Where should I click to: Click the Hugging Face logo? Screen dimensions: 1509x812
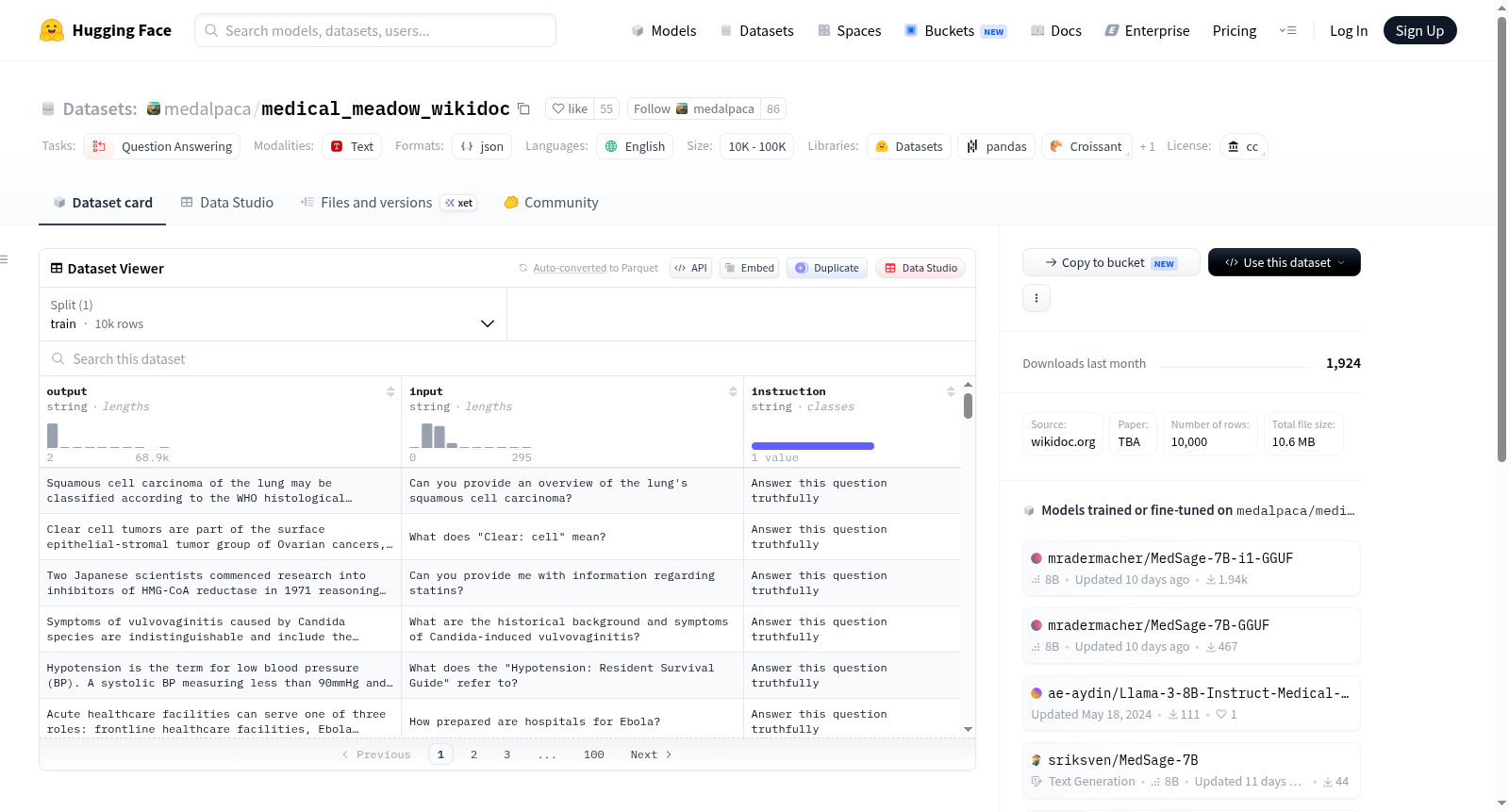(106, 30)
